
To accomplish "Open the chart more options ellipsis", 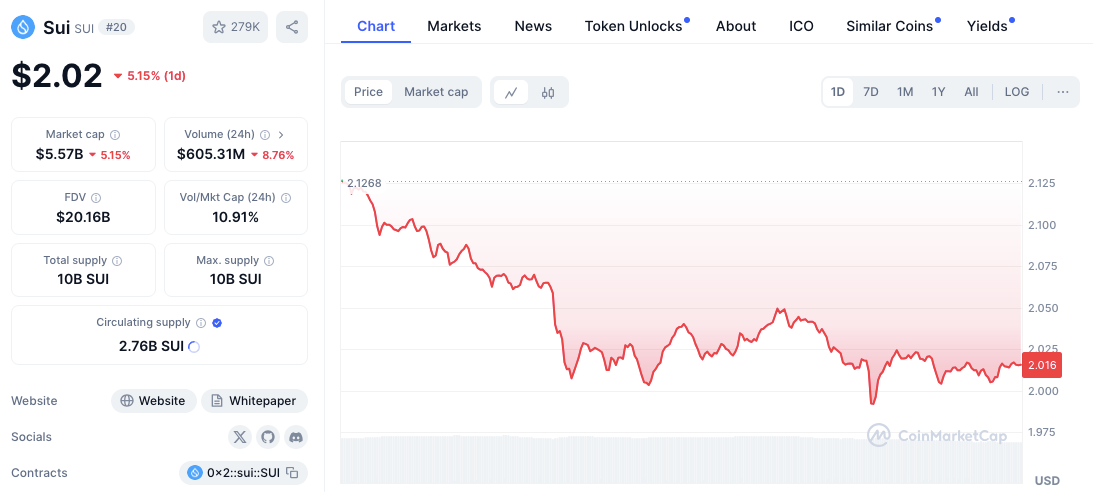I will tap(1062, 92).
